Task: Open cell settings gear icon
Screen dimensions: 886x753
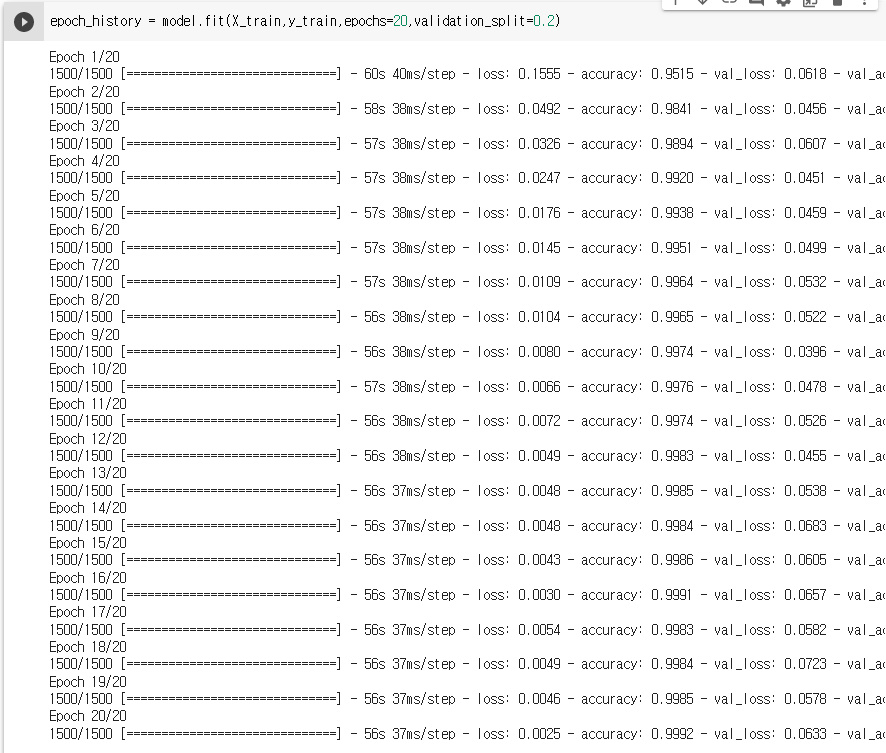Action: [783, 2]
